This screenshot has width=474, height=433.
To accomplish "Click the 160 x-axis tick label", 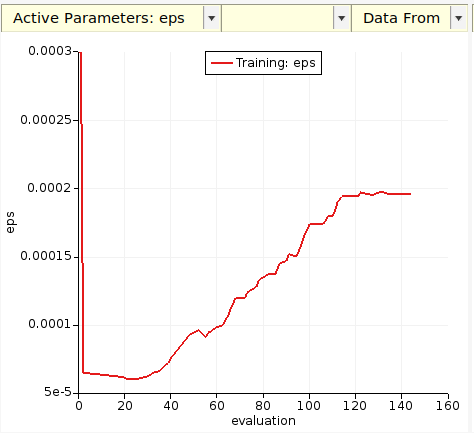I will [448, 406].
